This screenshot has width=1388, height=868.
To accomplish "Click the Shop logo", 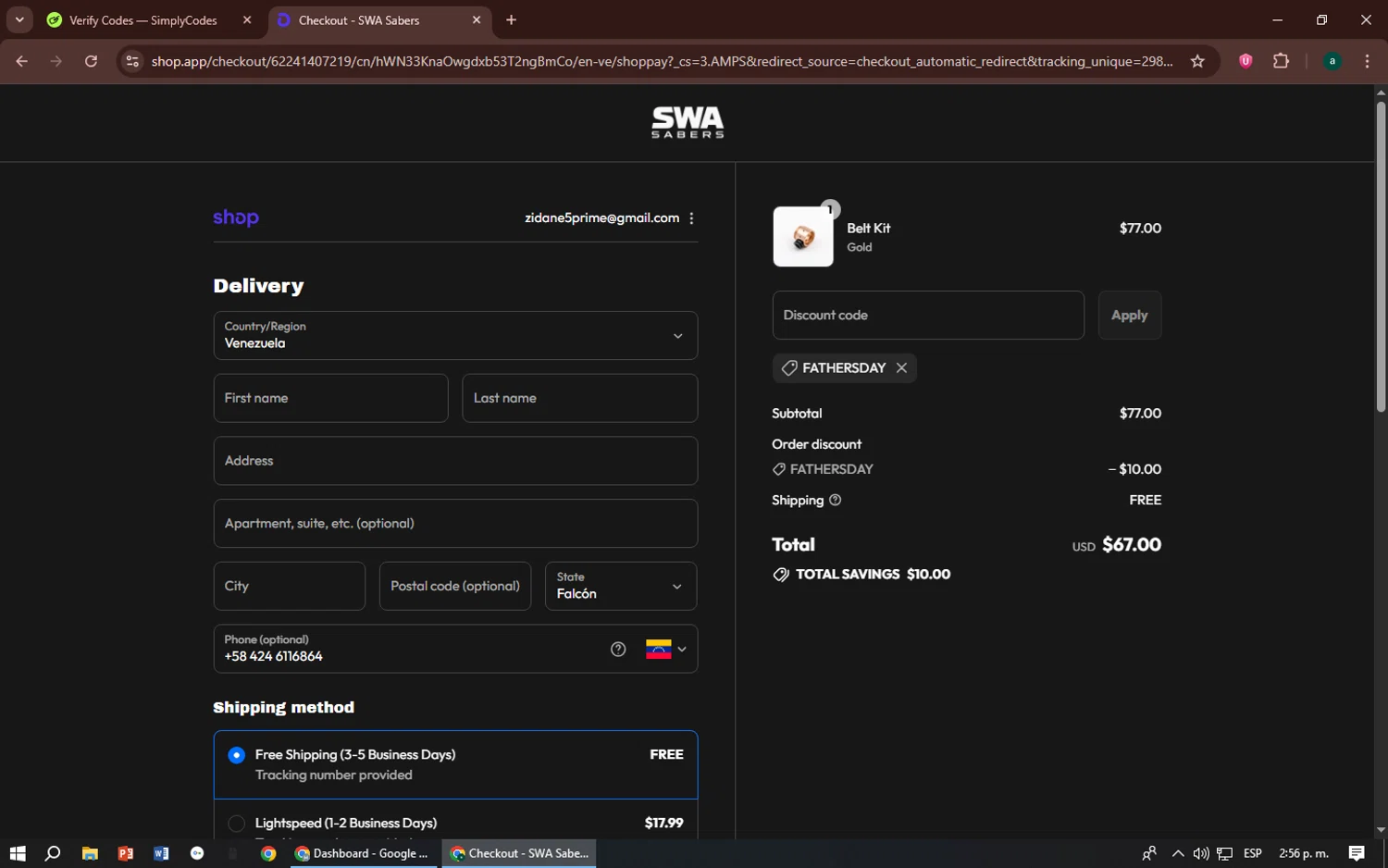I will (x=236, y=218).
